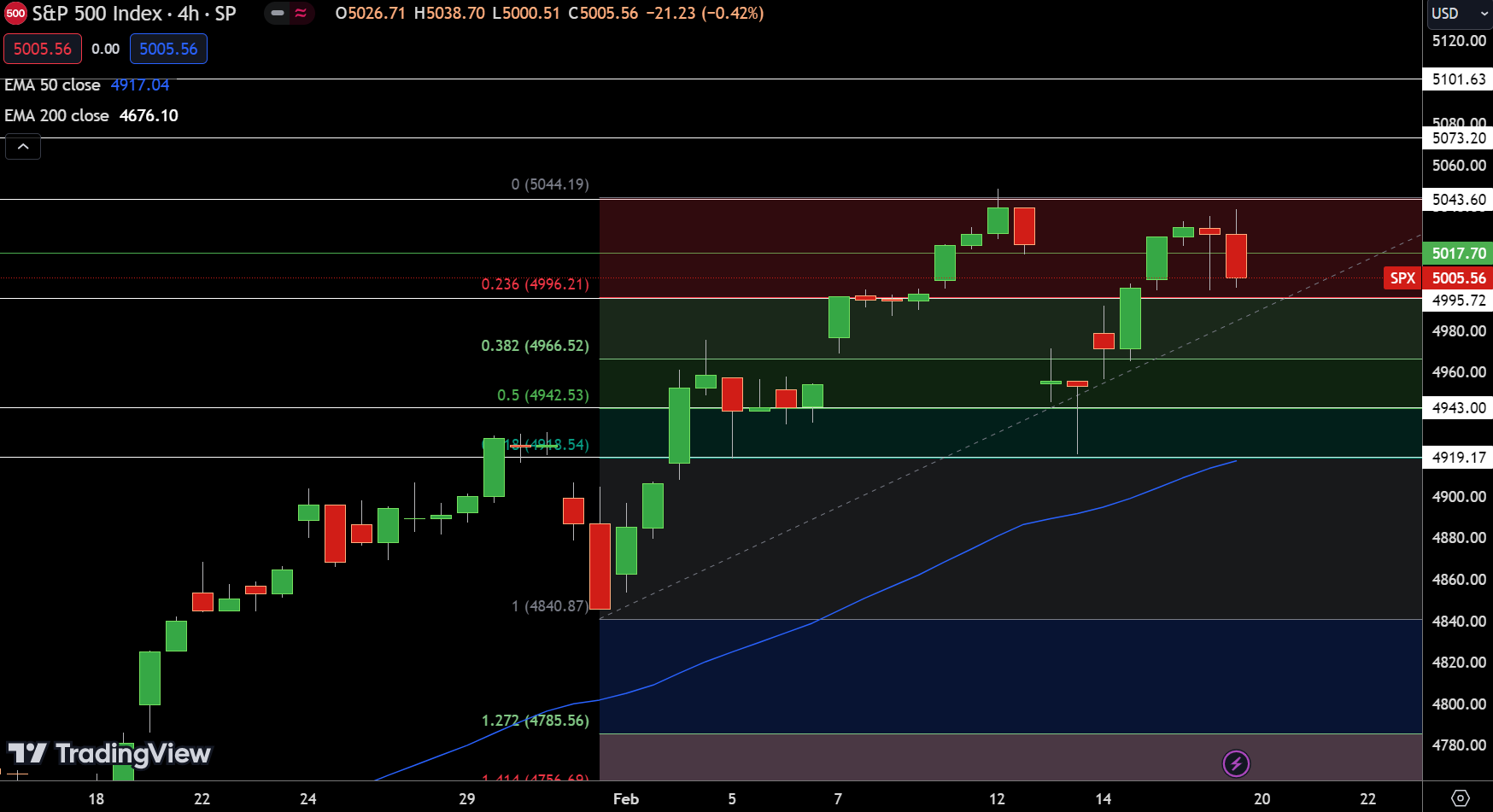Click the 5043.60 price level label
Viewport: 1493px width, 812px height.
pyautogui.click(x=1459, y=200)
